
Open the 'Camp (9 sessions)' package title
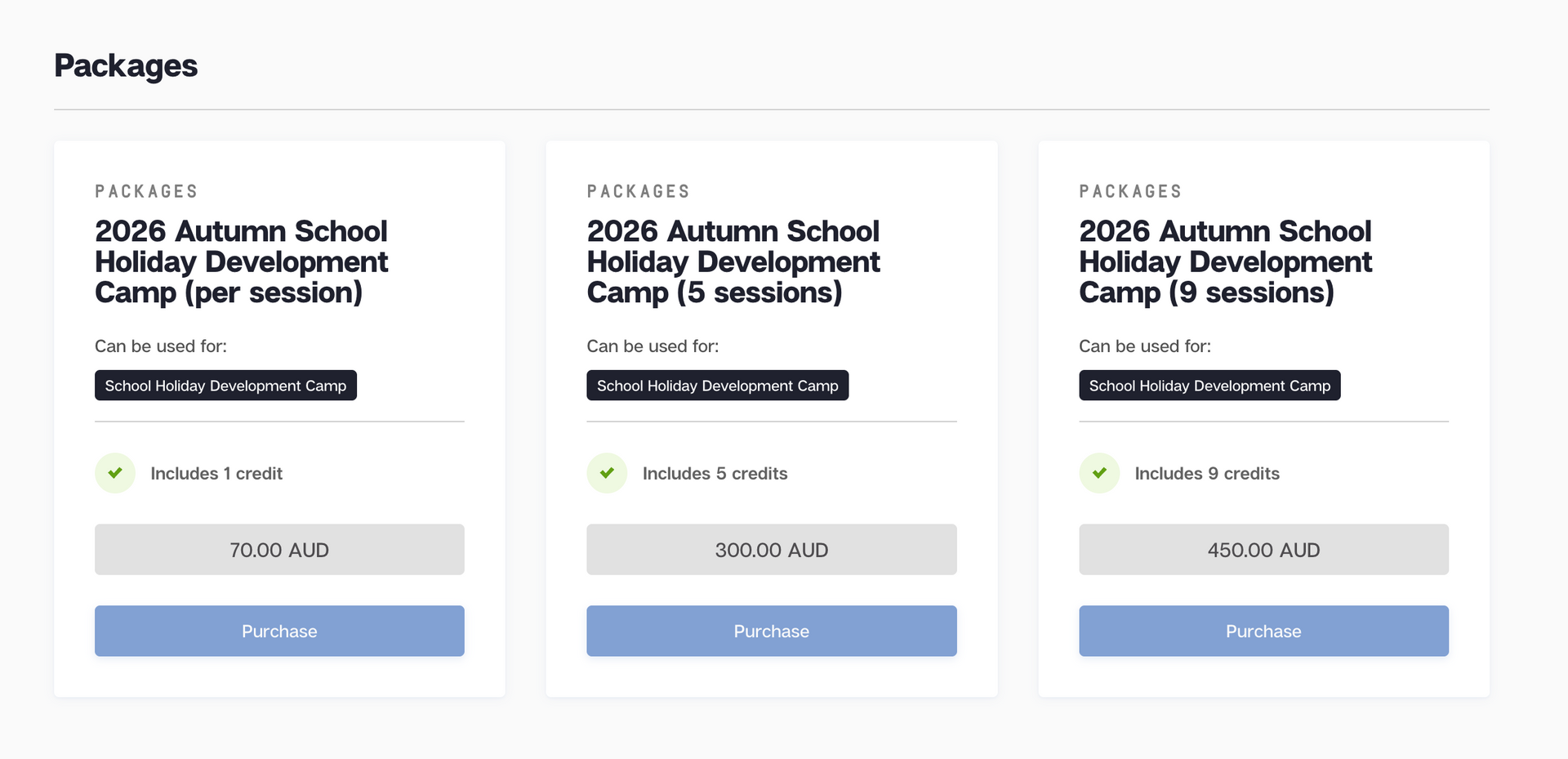pyautogui.click(x=1225, y=261)
